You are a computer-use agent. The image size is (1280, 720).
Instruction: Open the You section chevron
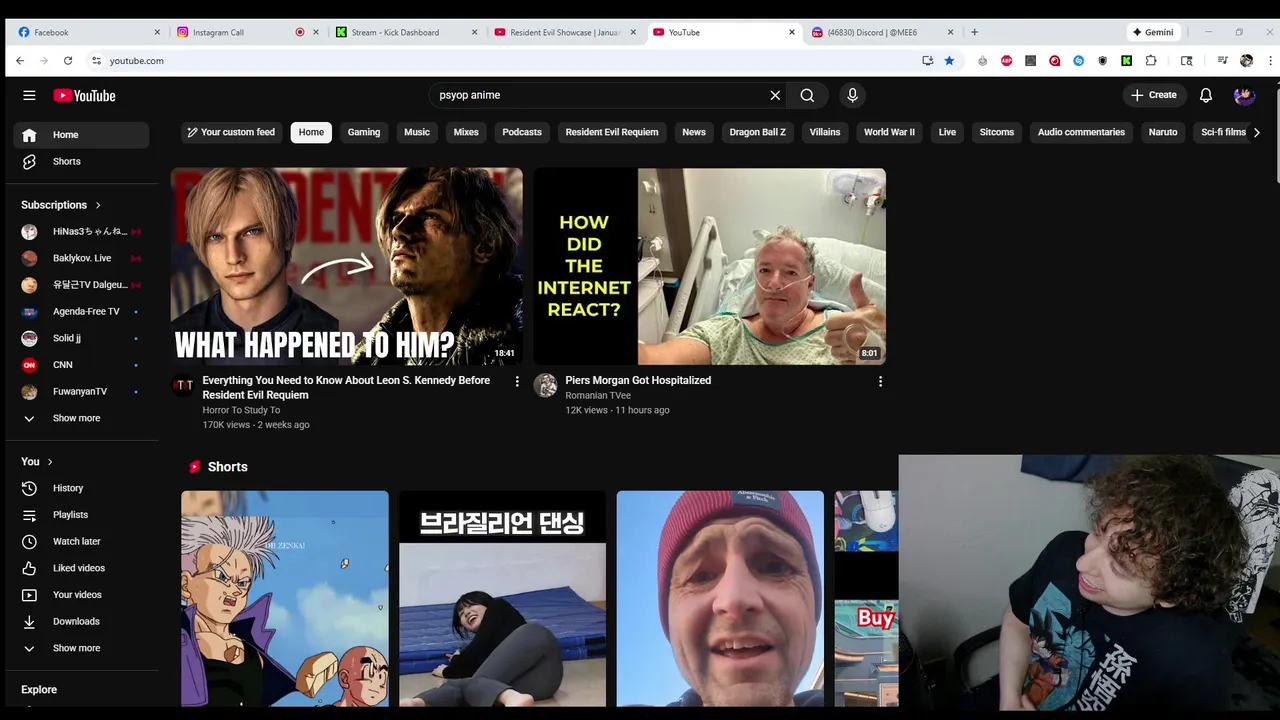(x=50, y=462)
